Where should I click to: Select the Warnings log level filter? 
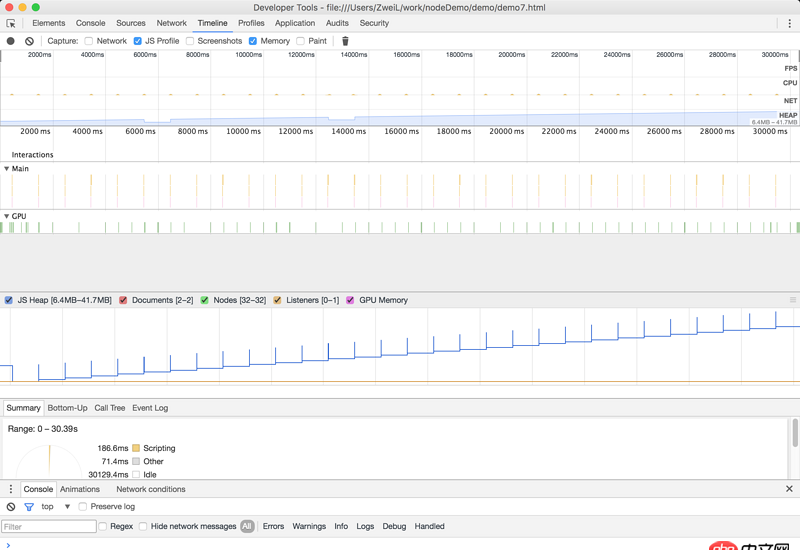(309, 526)
